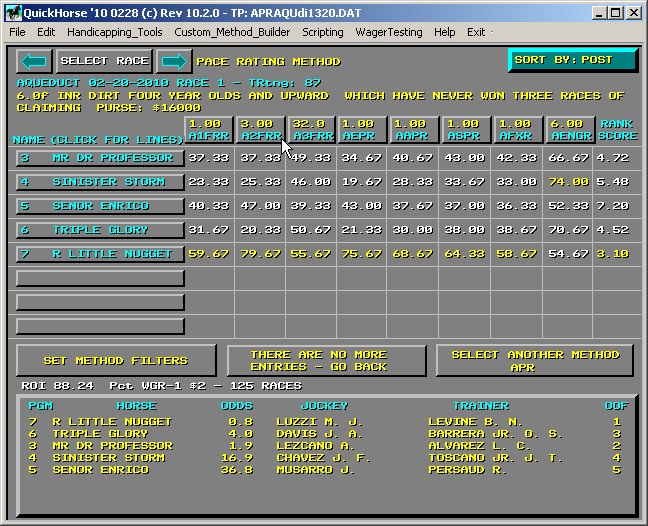This screenshot has width=648, height=526.
Task: Open the Scripting menu
Action: pos(322,32)
